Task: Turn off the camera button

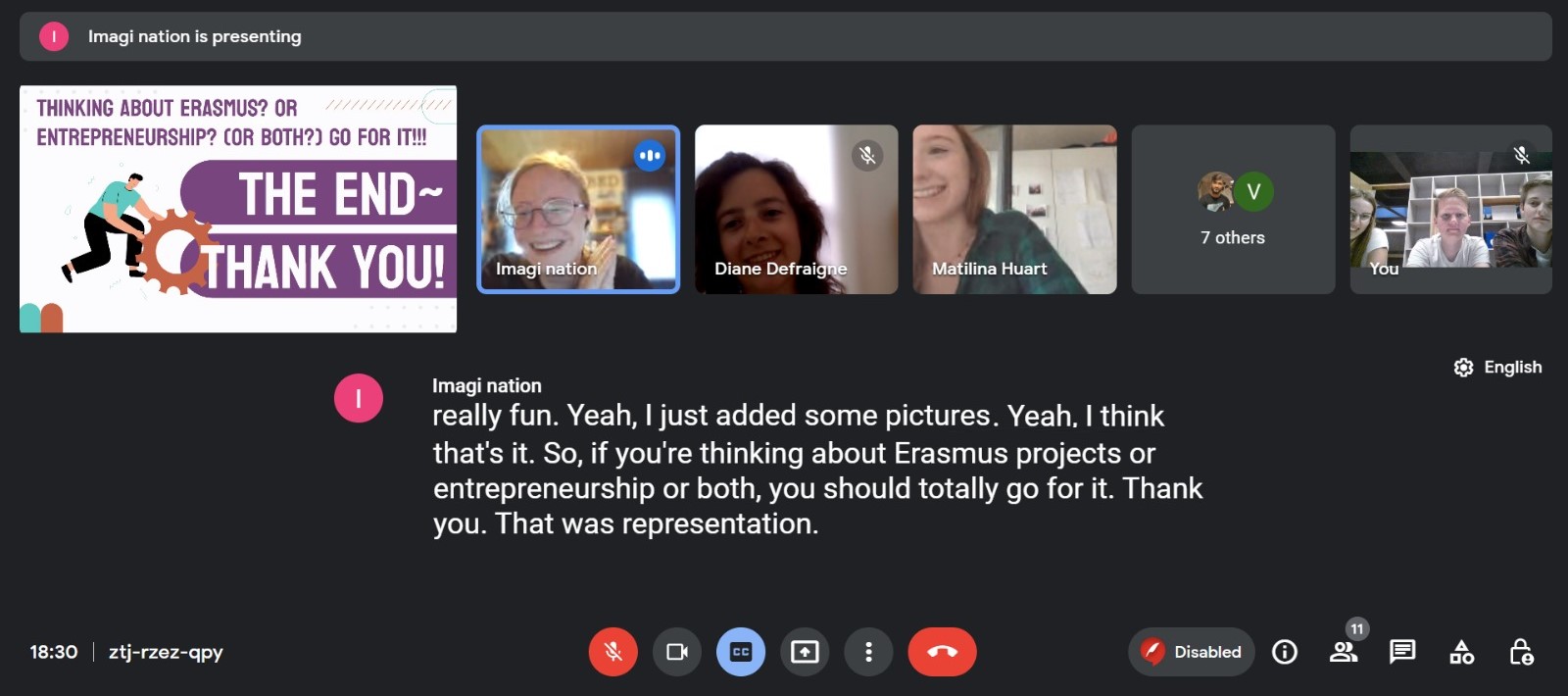Action: (x=676, y=652)
